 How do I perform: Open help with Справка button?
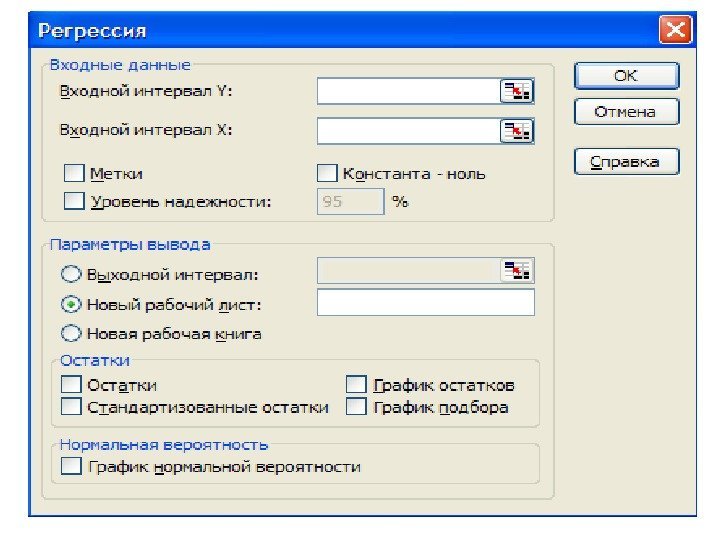click(x=625, y=162)
